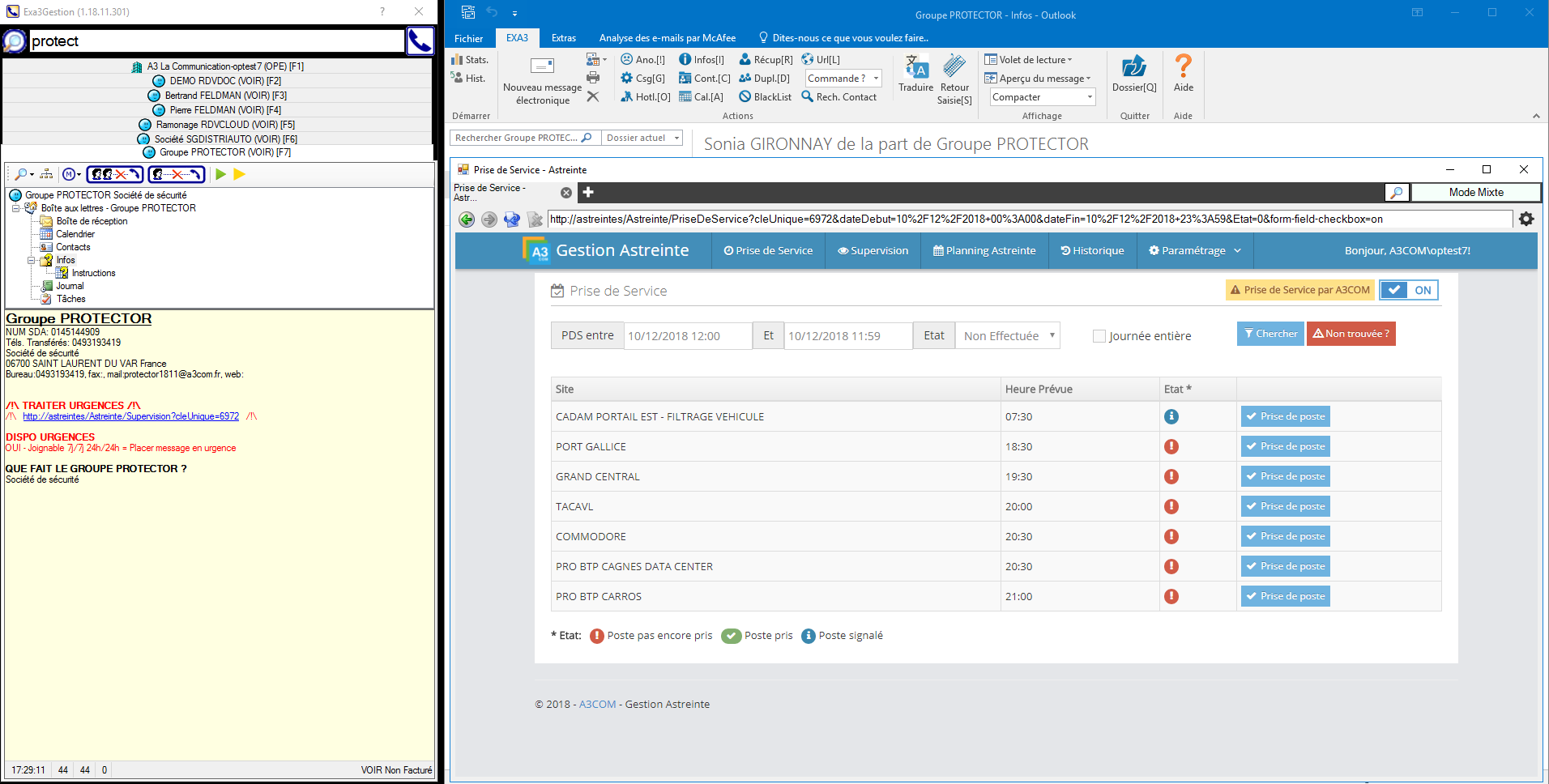Click the Retour Saisie[S] button
Viewport: 1549px width, 784px height.
[x=954, y=79]
